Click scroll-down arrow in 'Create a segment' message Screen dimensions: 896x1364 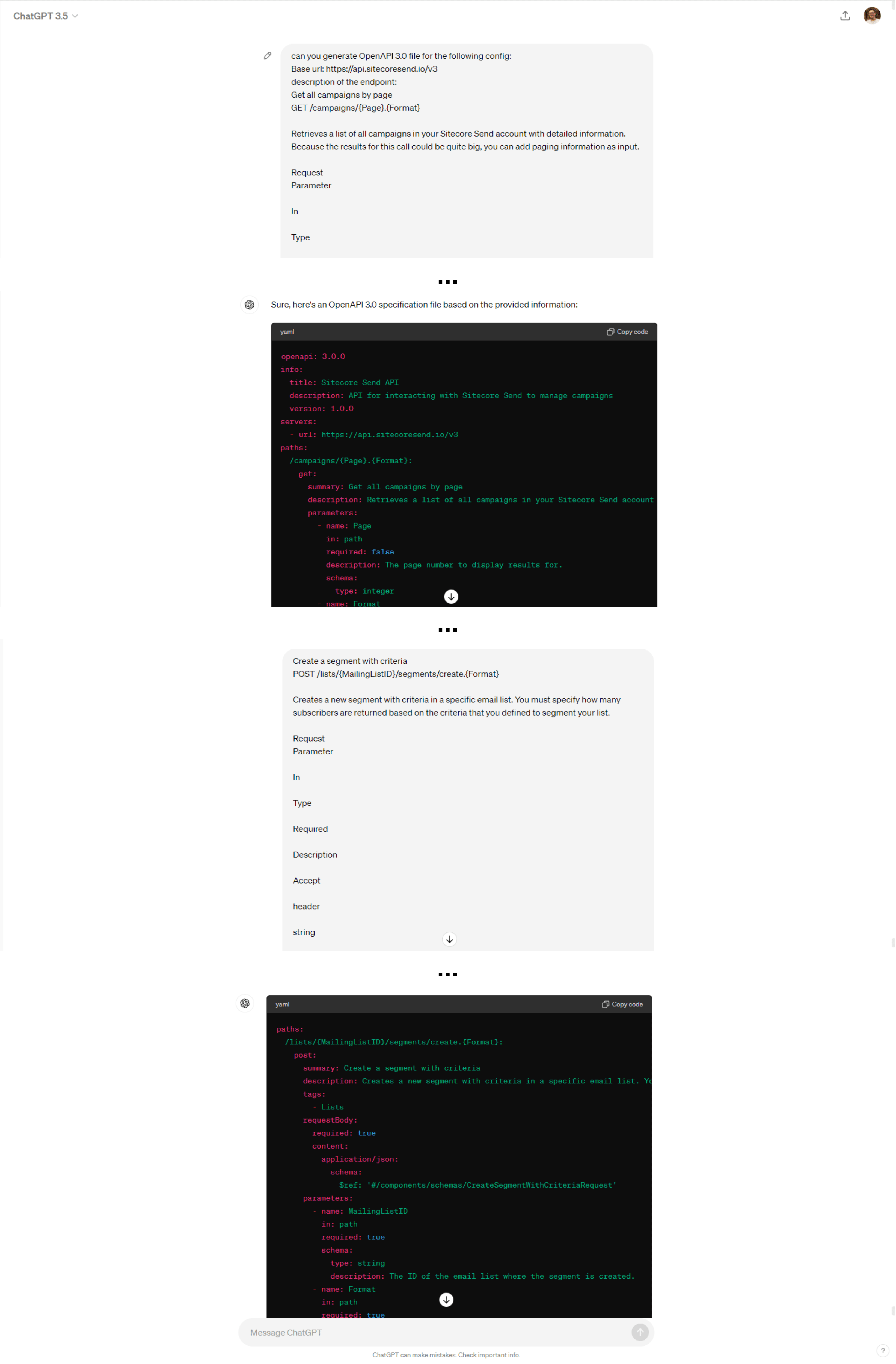[x=450, y=939]
